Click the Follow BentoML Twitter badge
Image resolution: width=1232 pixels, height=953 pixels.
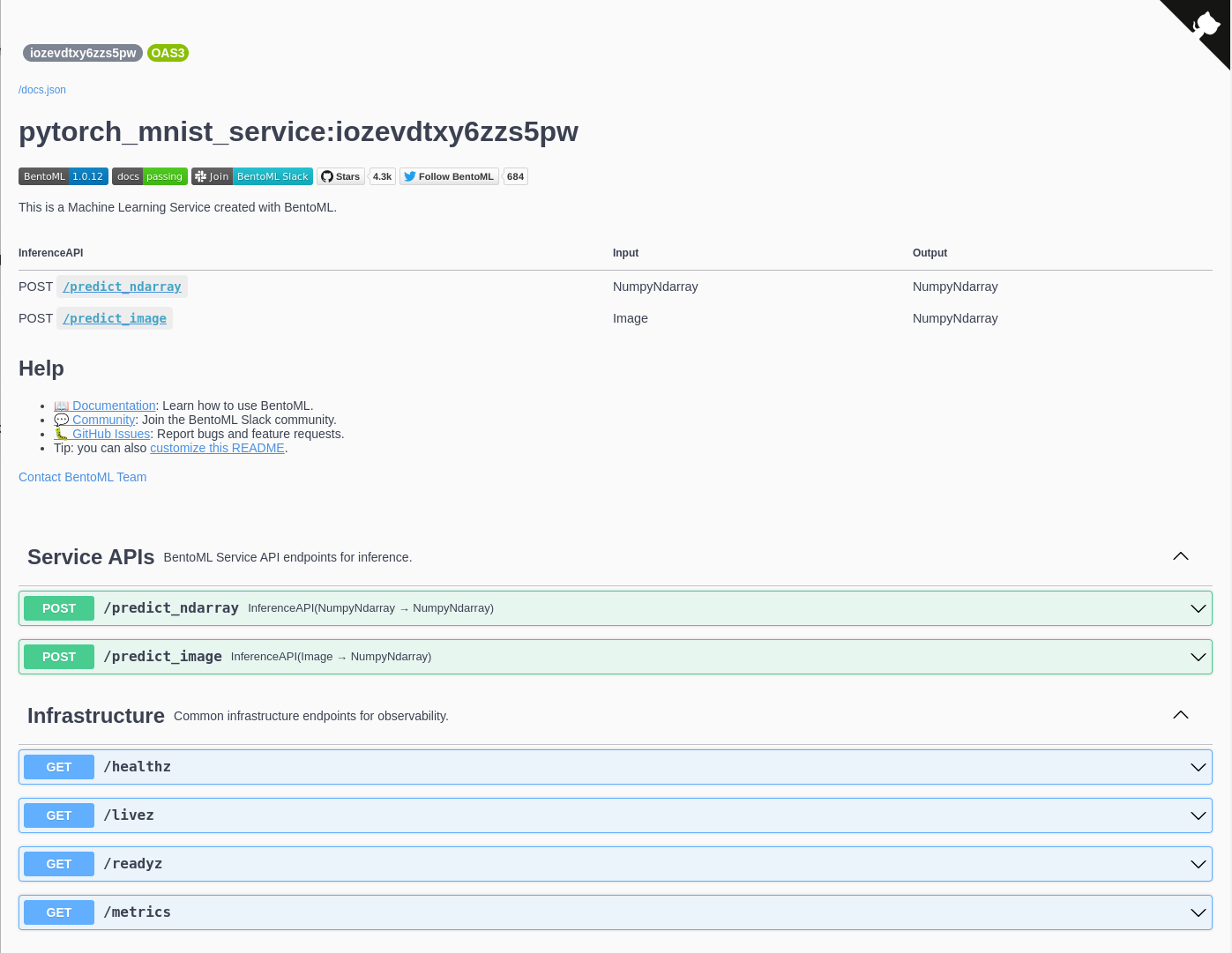click(x=448, y=176)
